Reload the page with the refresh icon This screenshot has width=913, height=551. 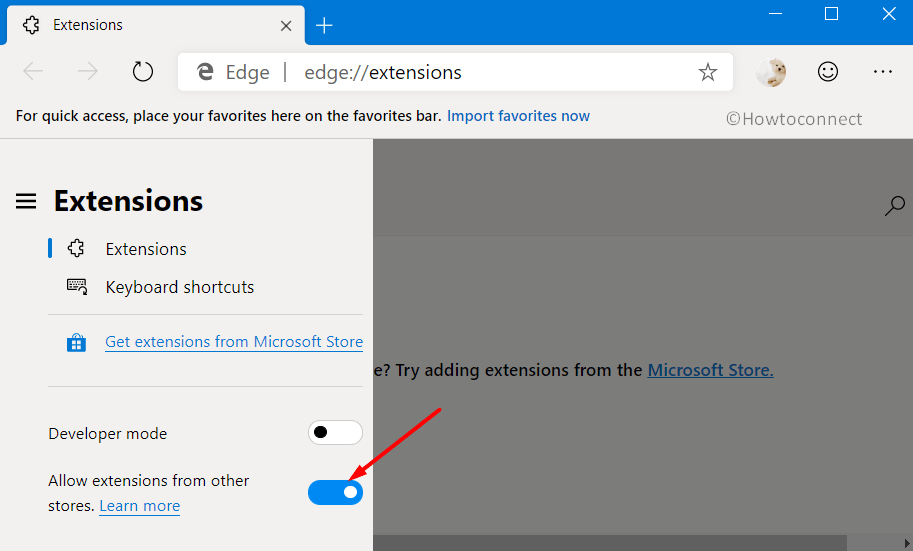click(143, 72)
